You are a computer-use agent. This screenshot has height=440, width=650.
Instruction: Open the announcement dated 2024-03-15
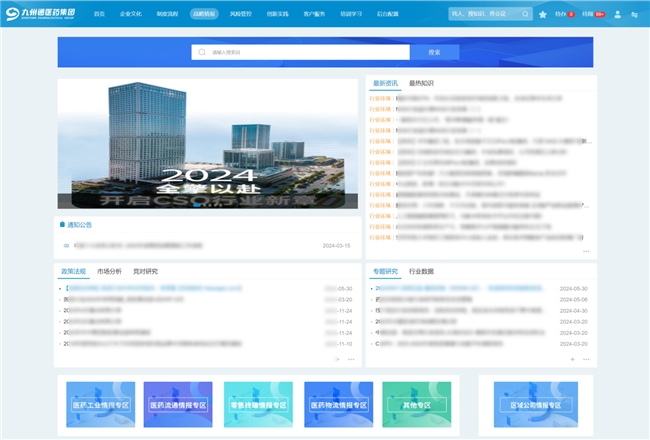point(207,246)
